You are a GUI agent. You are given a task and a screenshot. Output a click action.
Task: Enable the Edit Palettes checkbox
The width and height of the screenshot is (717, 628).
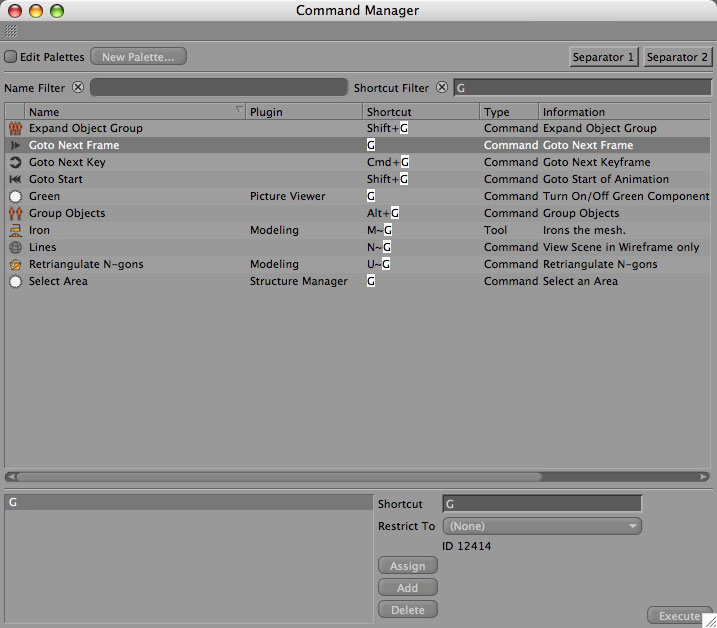coord(11,57)
